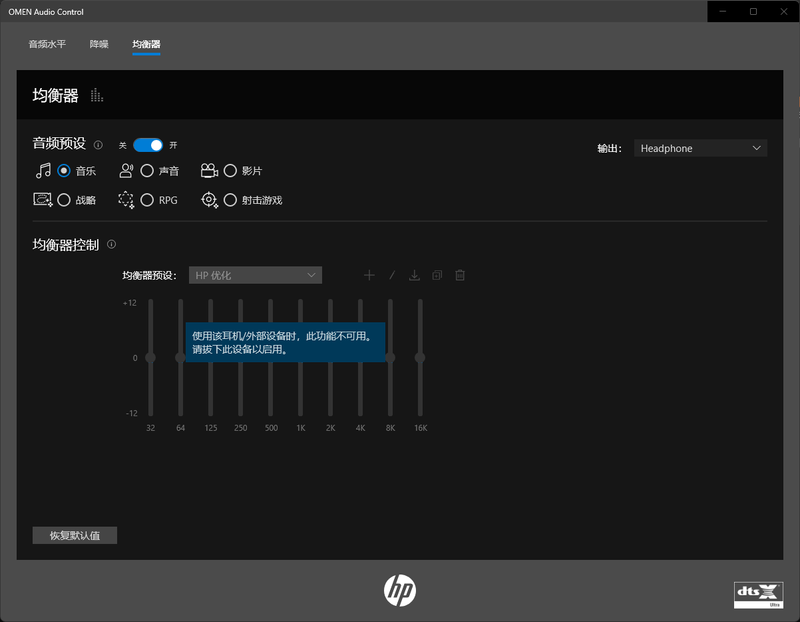The height and width of the screenshot is (622, 800).
Task: Select the 射击游戏 radio button
Action: [x=230, y=200]
